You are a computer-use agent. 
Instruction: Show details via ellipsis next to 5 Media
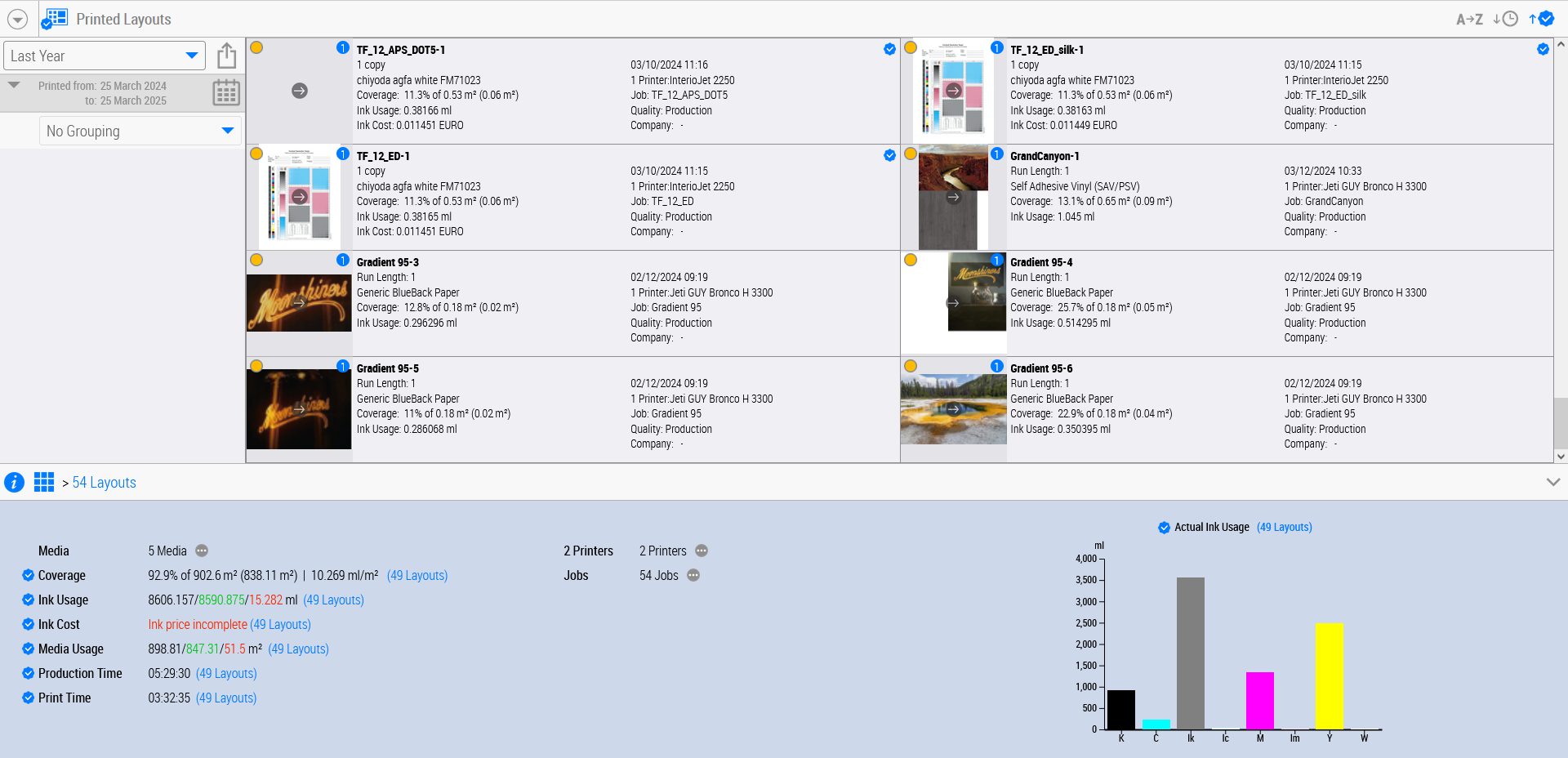pyautogui.click(x=202, y=551)
